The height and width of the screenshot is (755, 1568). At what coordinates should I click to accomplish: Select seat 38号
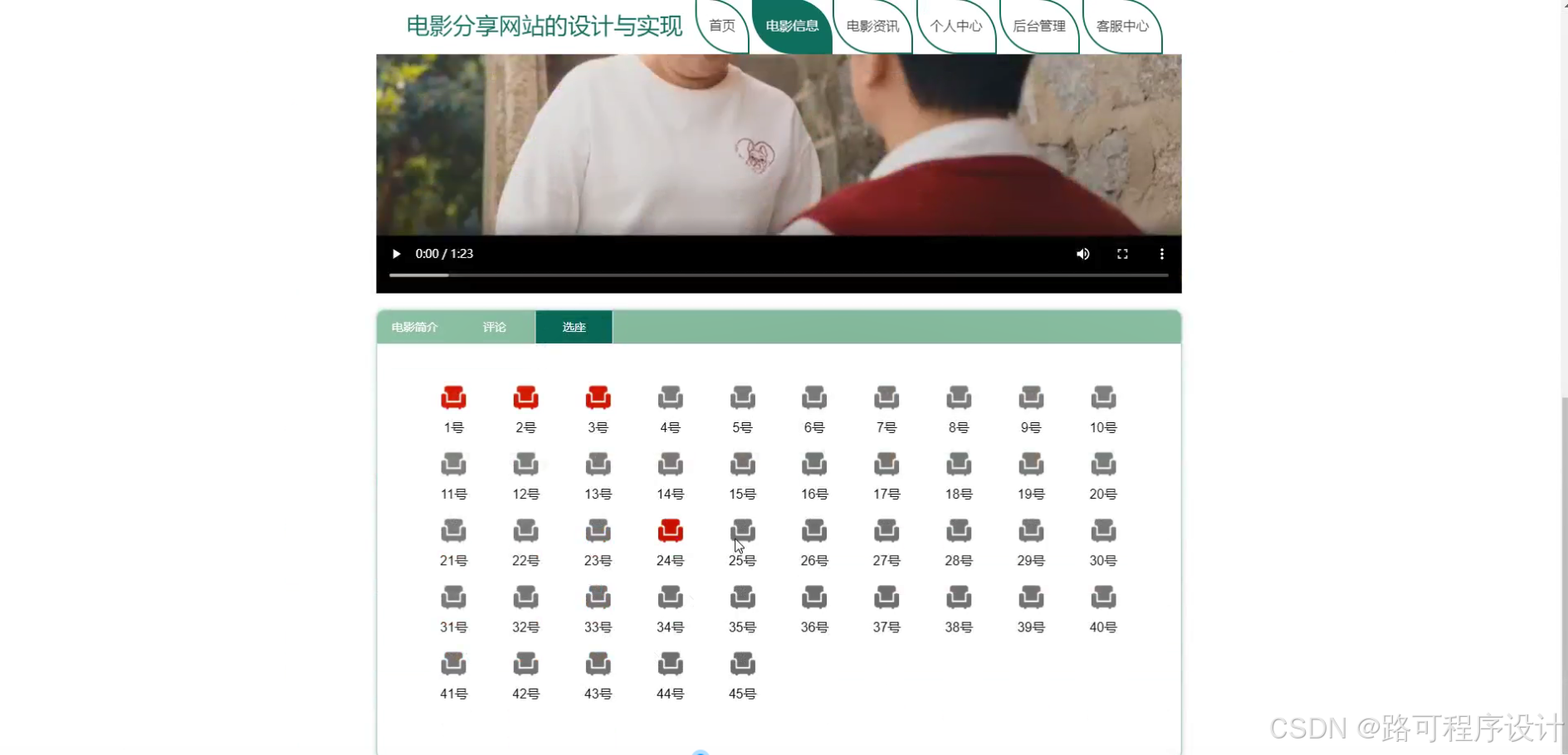[x=959, y=597]
